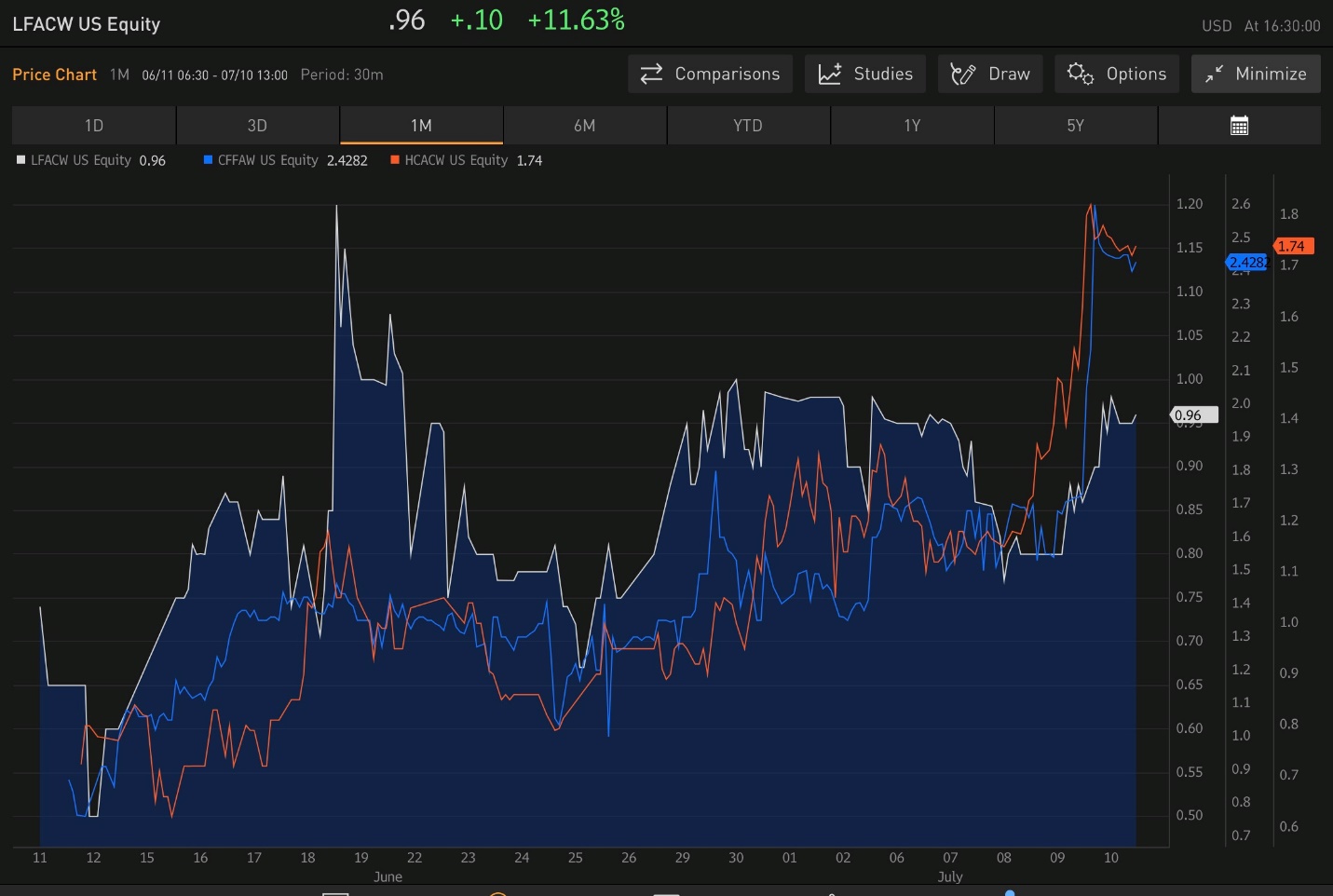This screenshot has width=1333, height=896.
Task: Click the July month label on time axis
Action: 950,876
